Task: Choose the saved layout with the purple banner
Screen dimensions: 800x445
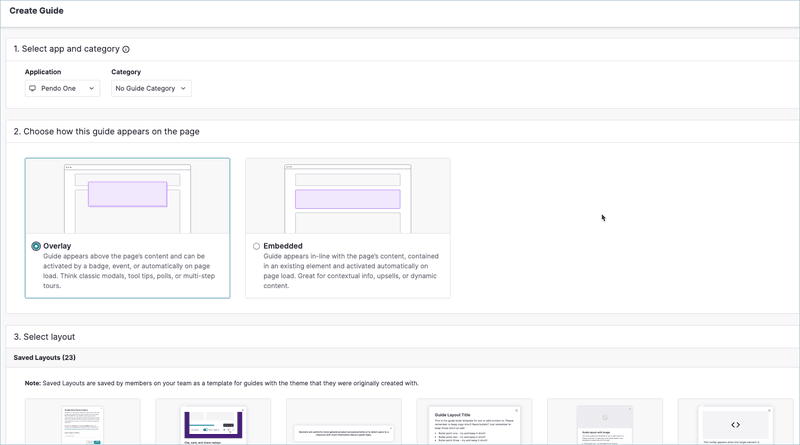Action: click(x=213, y=423)
